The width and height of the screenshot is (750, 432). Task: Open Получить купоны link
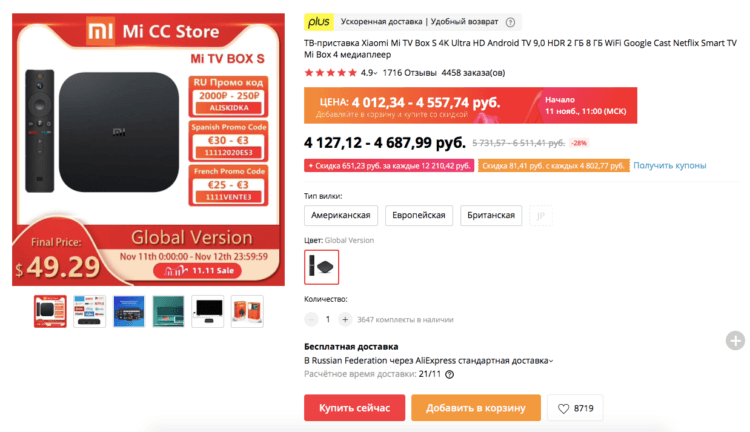[x=670, y=166]
